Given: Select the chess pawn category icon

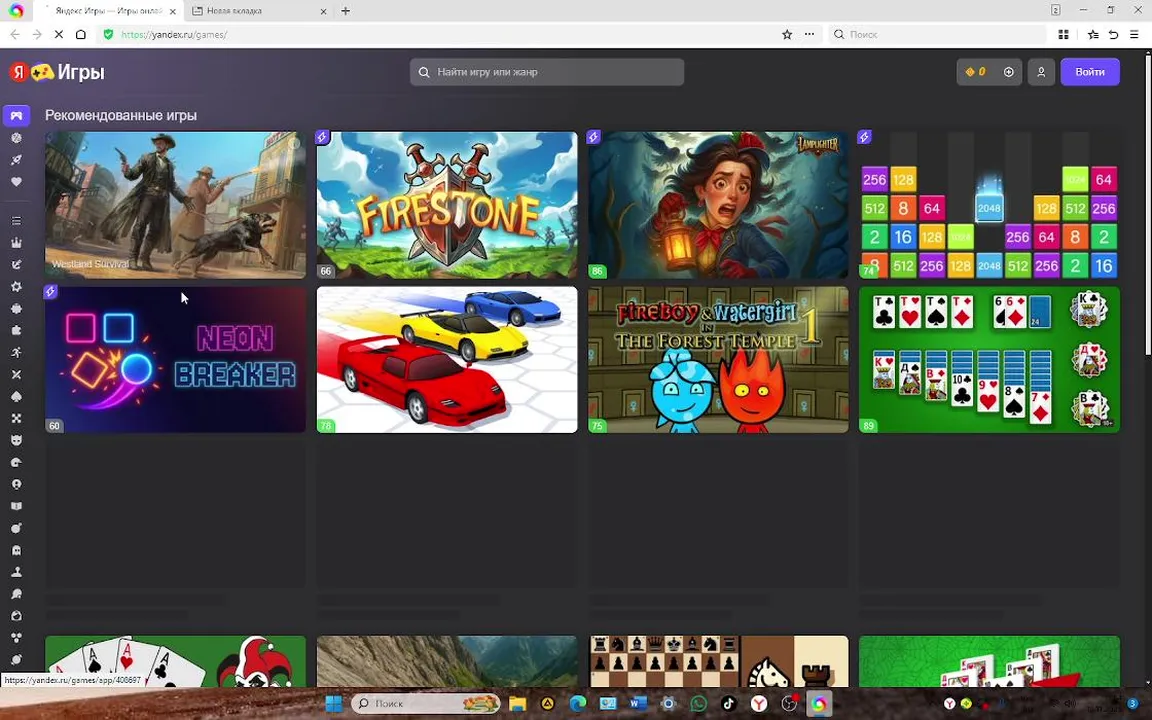Looking at the screenshot, I should click(16, 572).
